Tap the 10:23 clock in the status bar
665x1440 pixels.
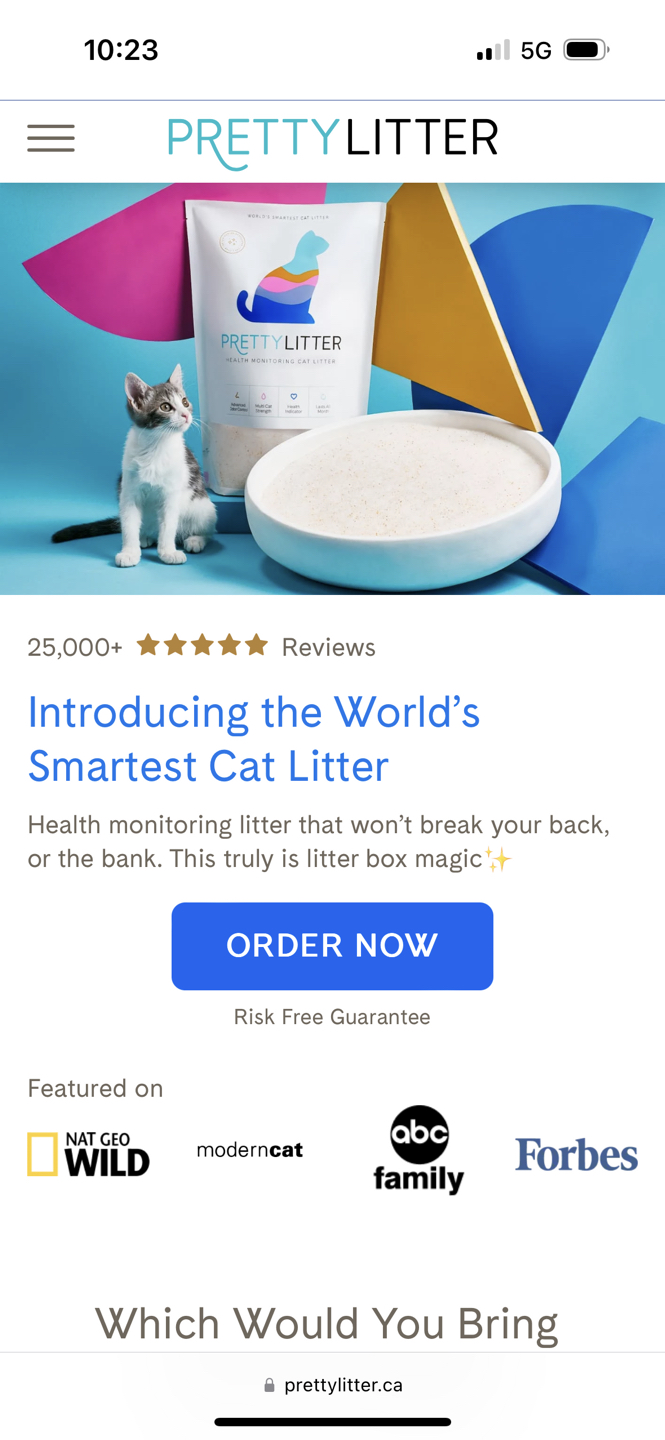pos(121,50)
